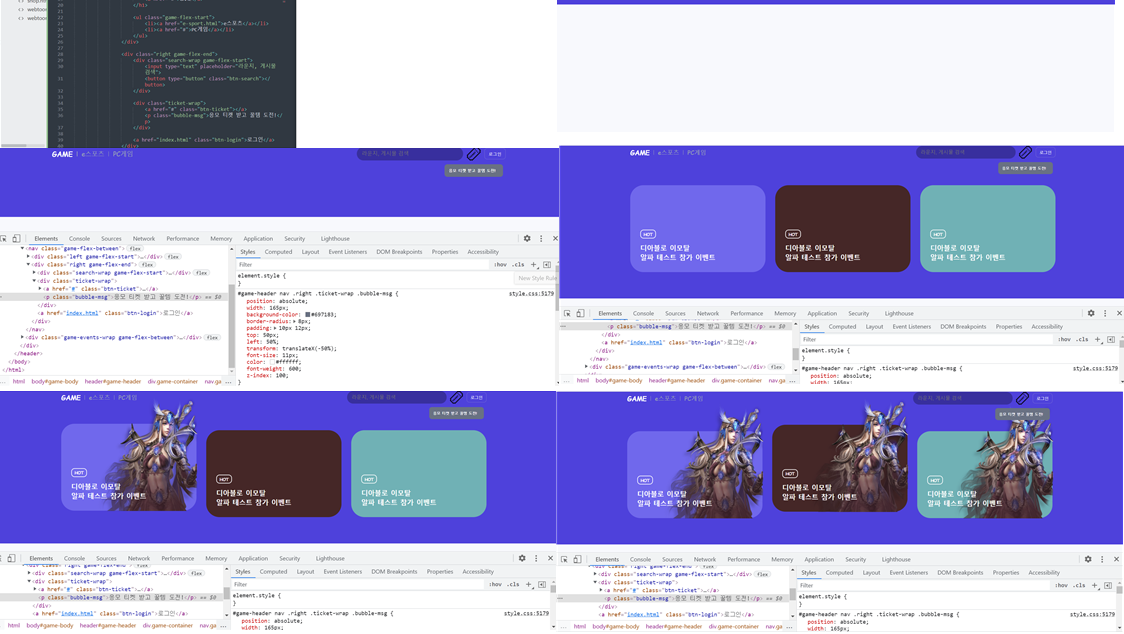
Task: Open style.css:5179 source link in one-character screenshot
Action: (526, 613)
